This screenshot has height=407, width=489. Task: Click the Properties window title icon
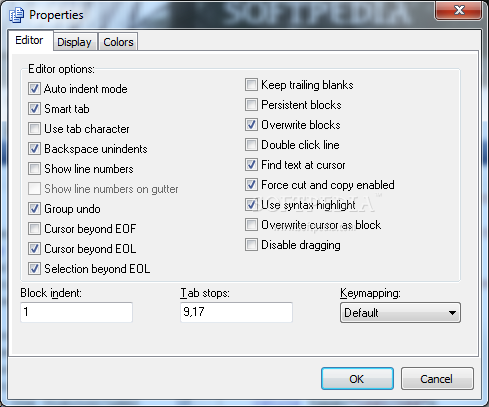pyautogui.click(x=16, y=15)
